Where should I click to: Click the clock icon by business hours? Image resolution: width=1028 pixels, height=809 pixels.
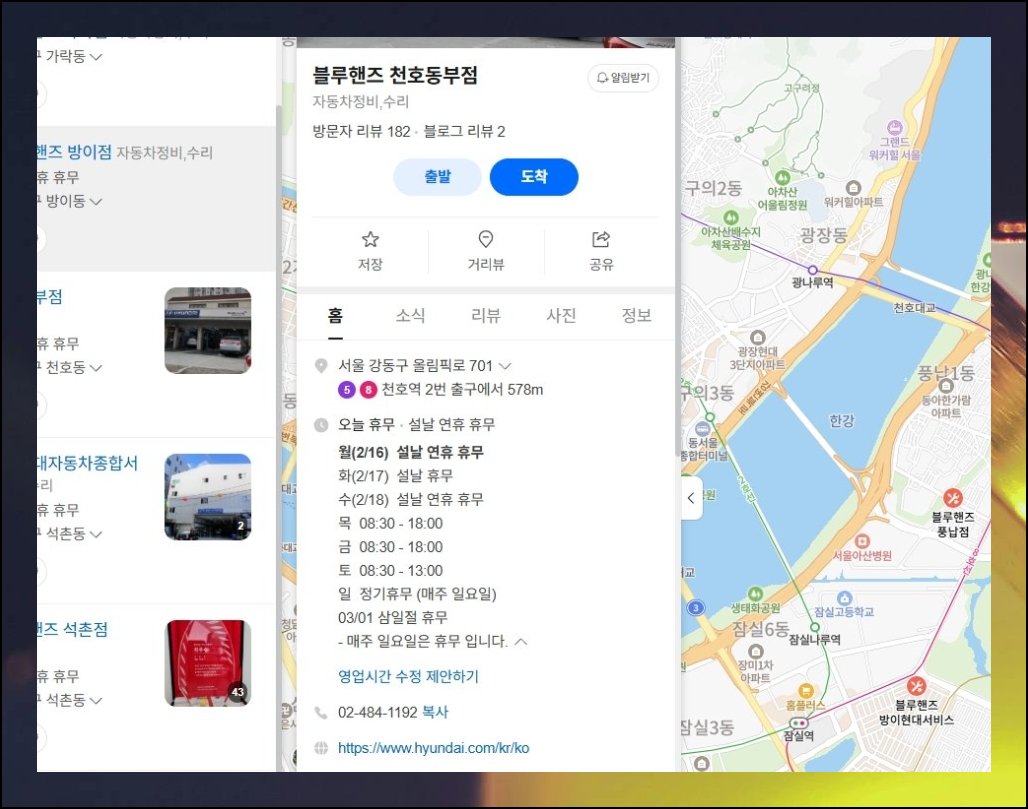coord(321,425)
